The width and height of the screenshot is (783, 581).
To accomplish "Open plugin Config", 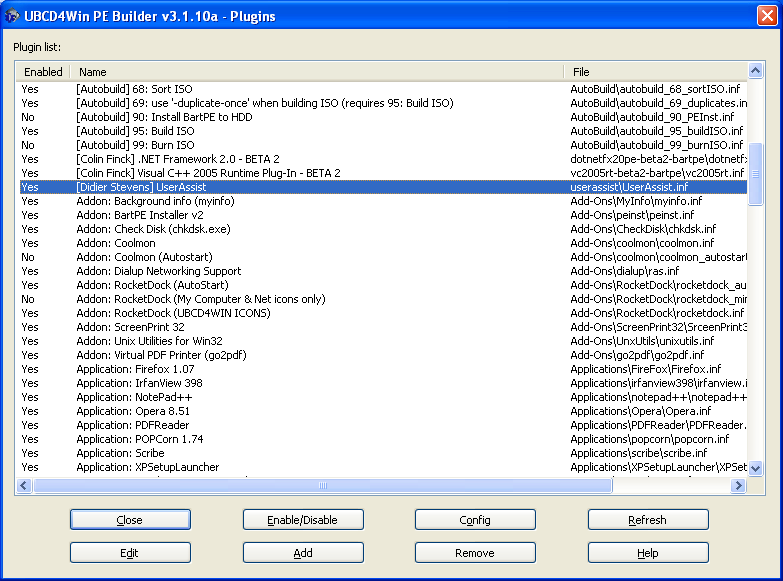I will tap(475, 520).
